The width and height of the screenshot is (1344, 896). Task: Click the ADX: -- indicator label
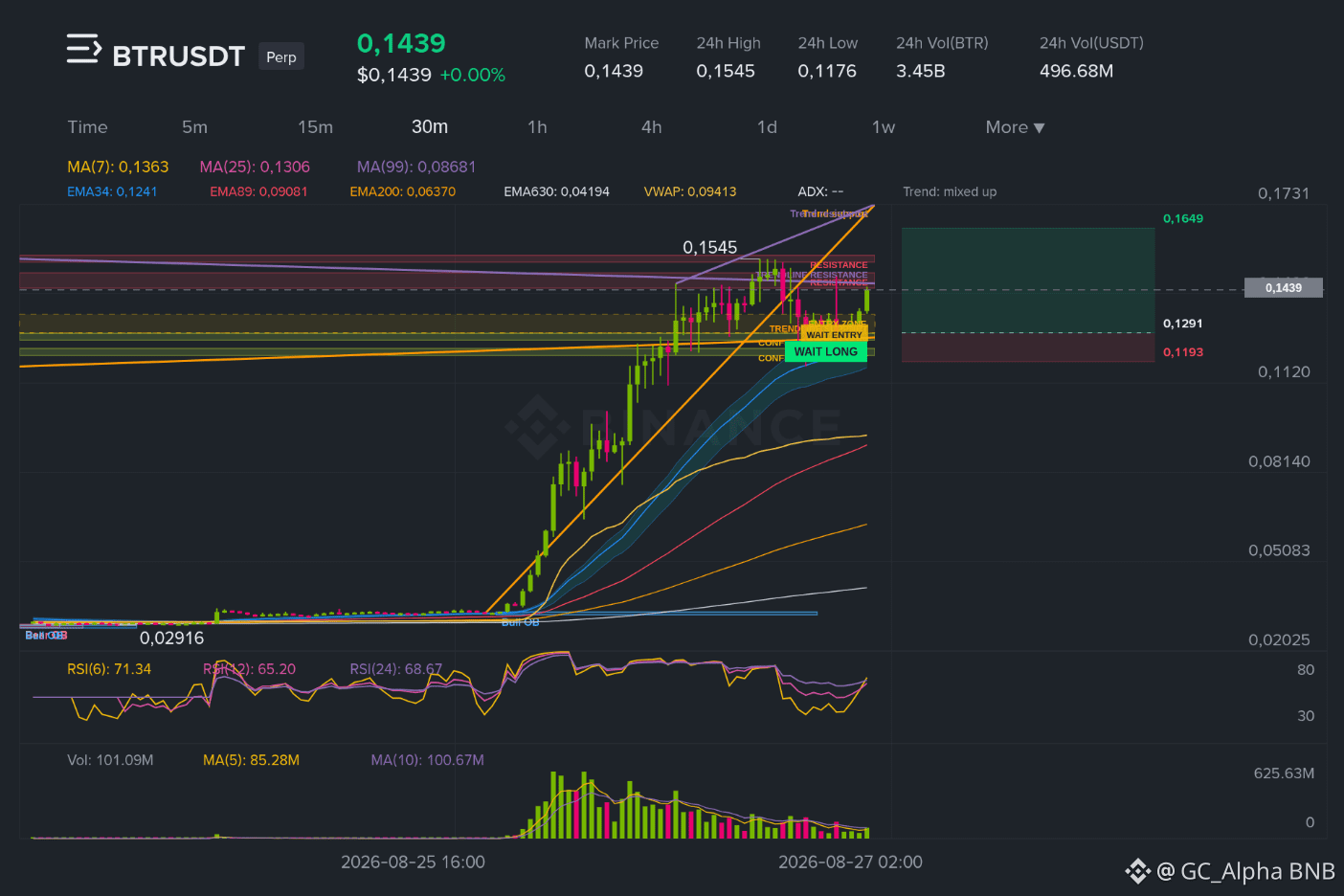click(x=820, y=191)
